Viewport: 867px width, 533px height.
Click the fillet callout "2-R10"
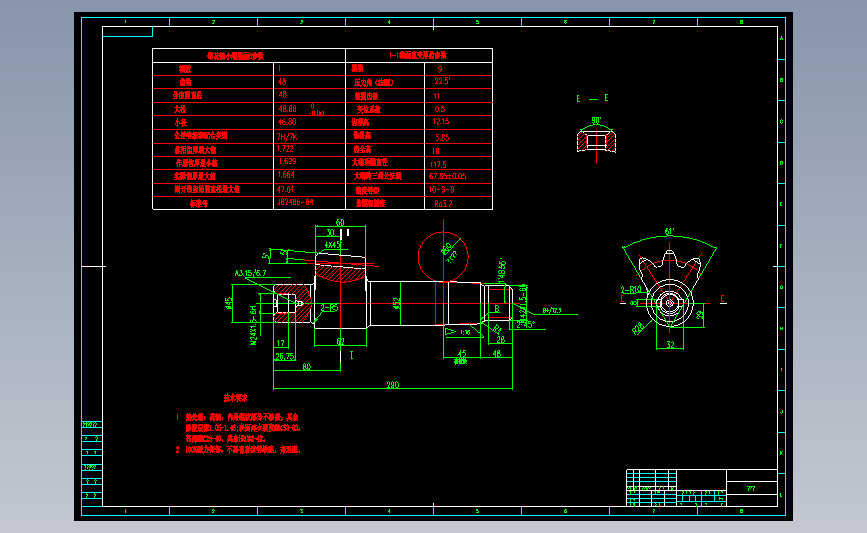coord(631,290)
